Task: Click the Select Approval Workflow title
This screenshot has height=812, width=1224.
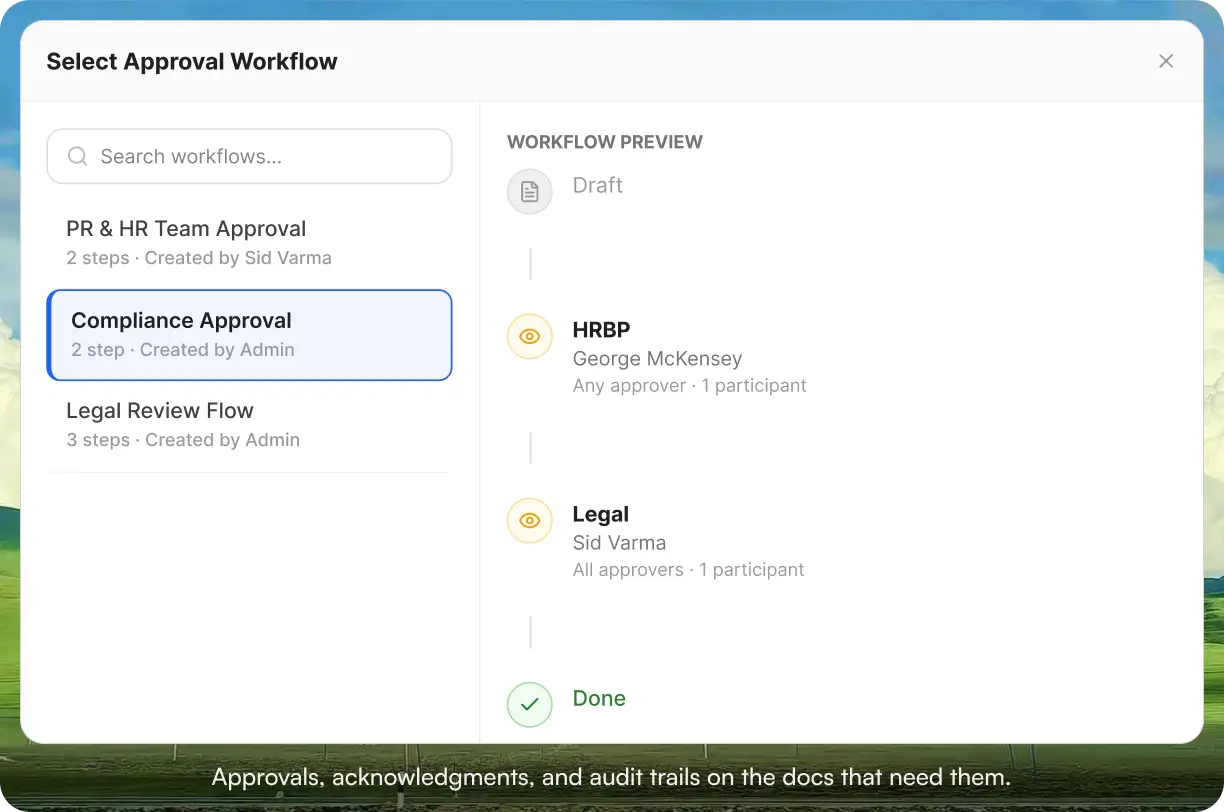Action: tap(192, 61)
